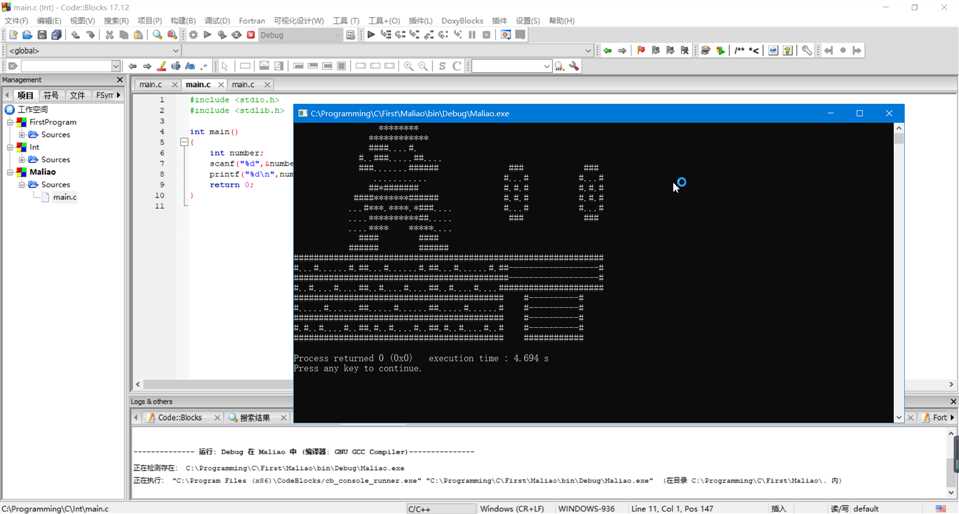959x514 pixels.
Task: Switch to the first main.c editor tab
Action: coord(150,84)
